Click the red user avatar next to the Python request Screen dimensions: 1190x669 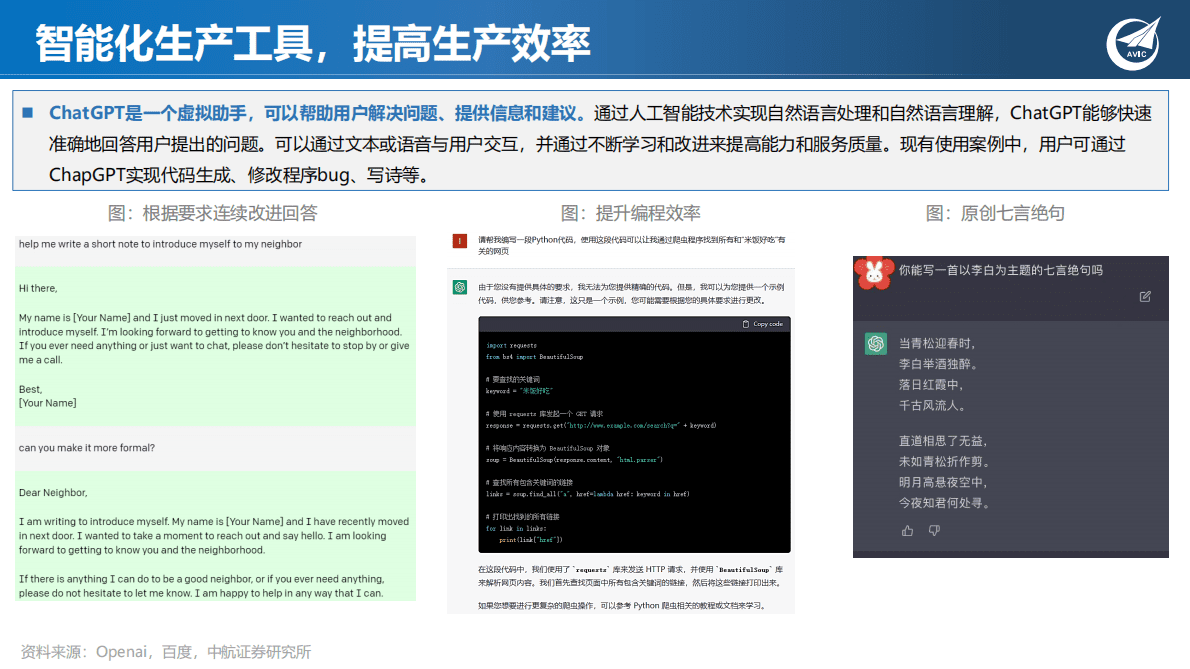pos(459,241)
